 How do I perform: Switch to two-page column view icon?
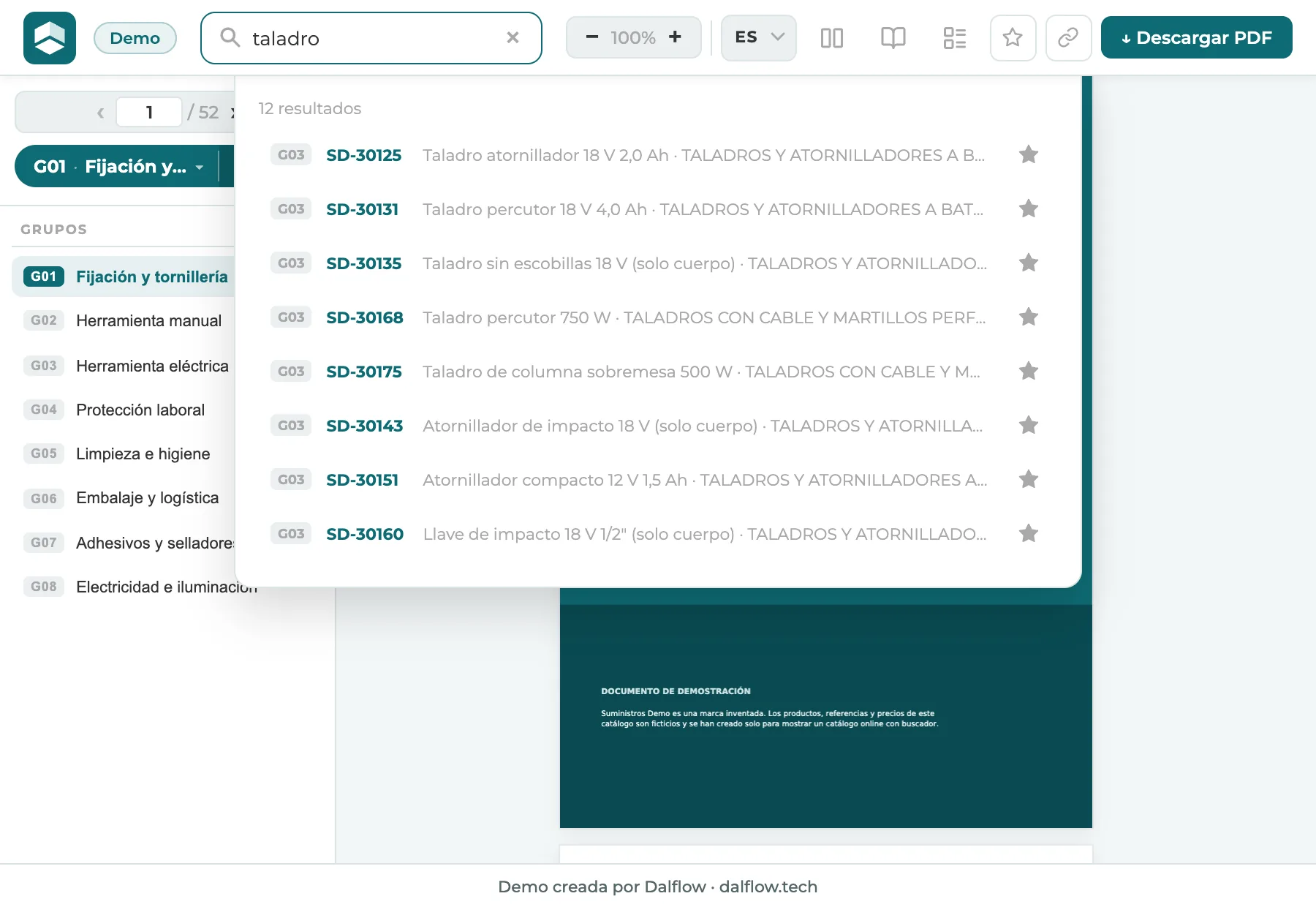[x=832, y=38]
